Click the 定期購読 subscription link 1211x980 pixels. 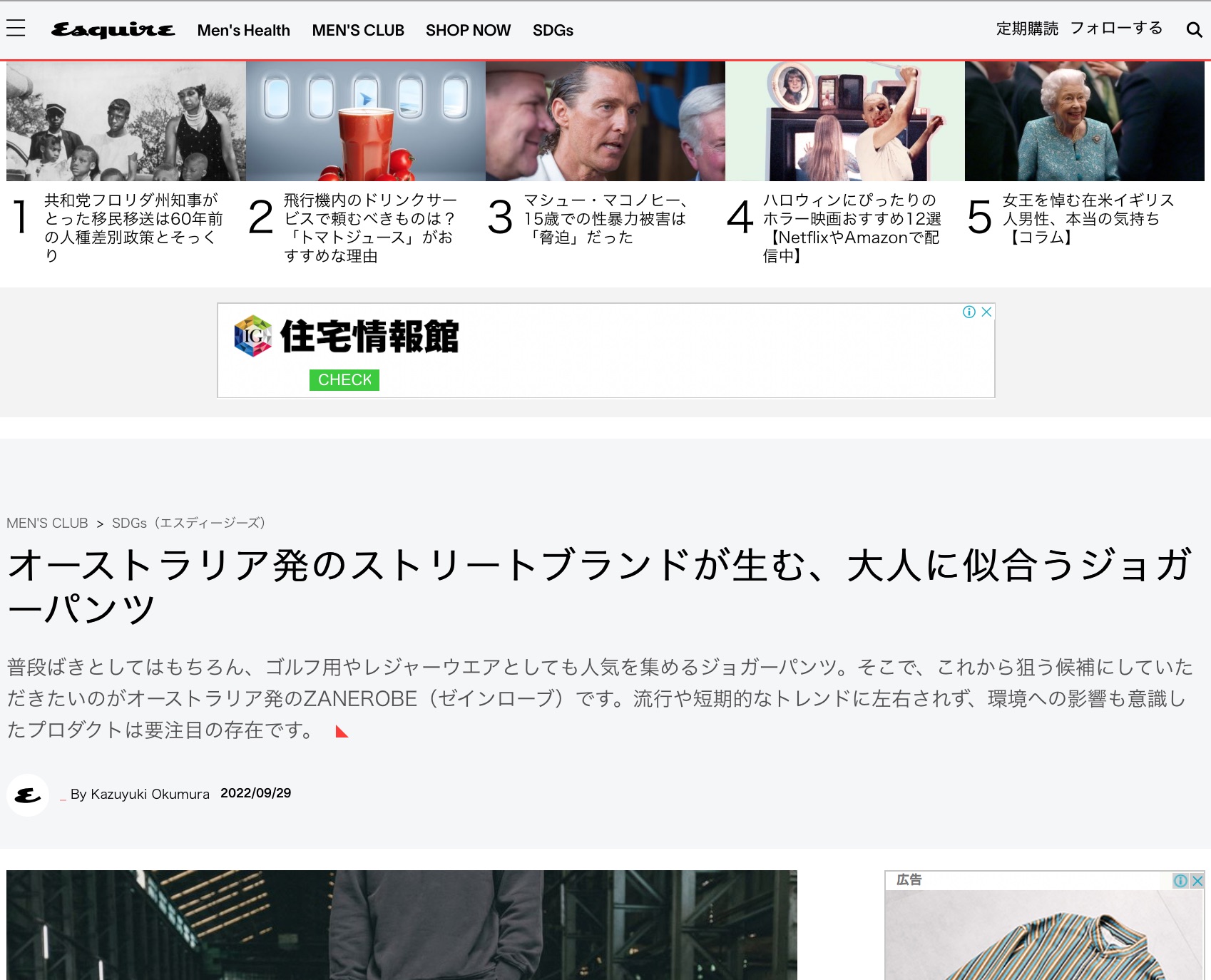tap(1027, 29)
